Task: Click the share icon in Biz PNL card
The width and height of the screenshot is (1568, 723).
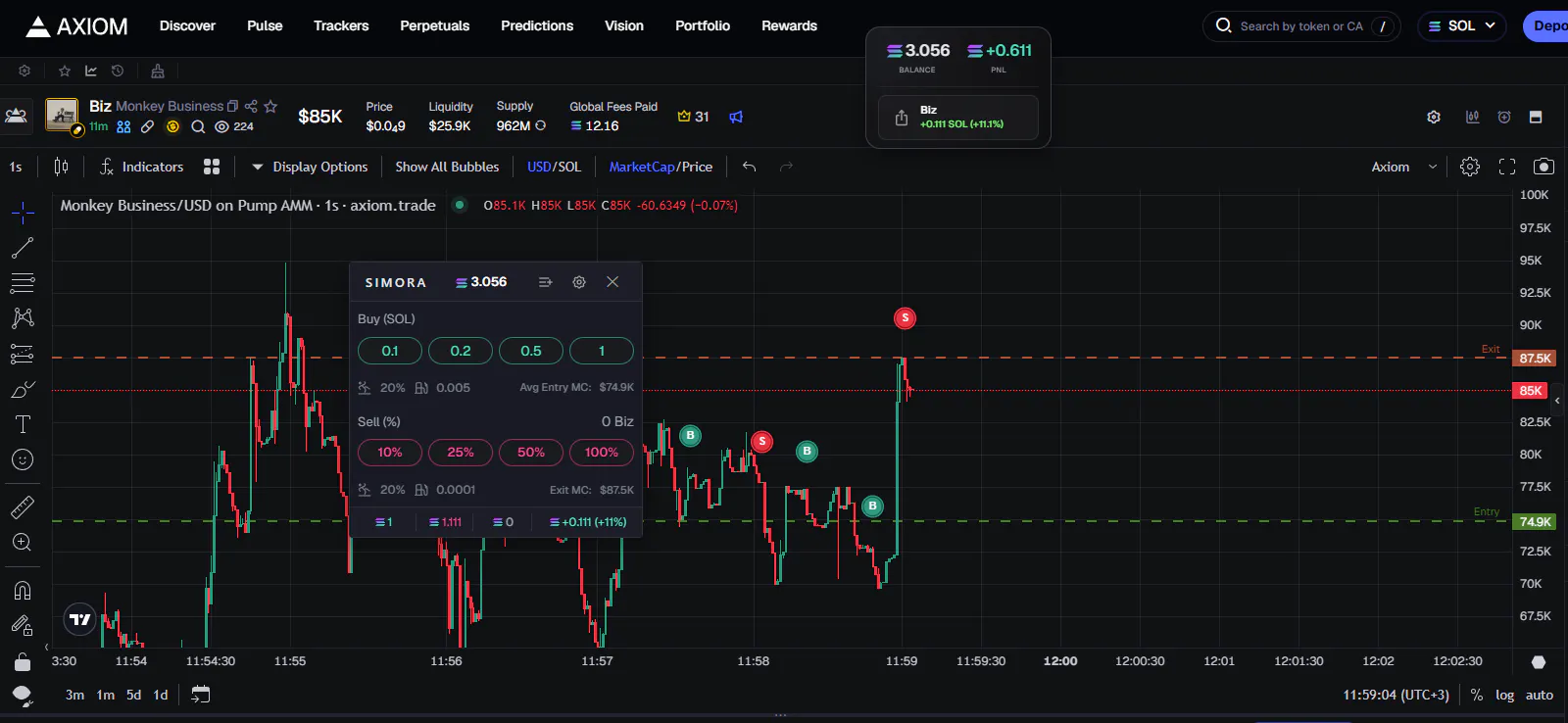Action: [x=902, y=118]
